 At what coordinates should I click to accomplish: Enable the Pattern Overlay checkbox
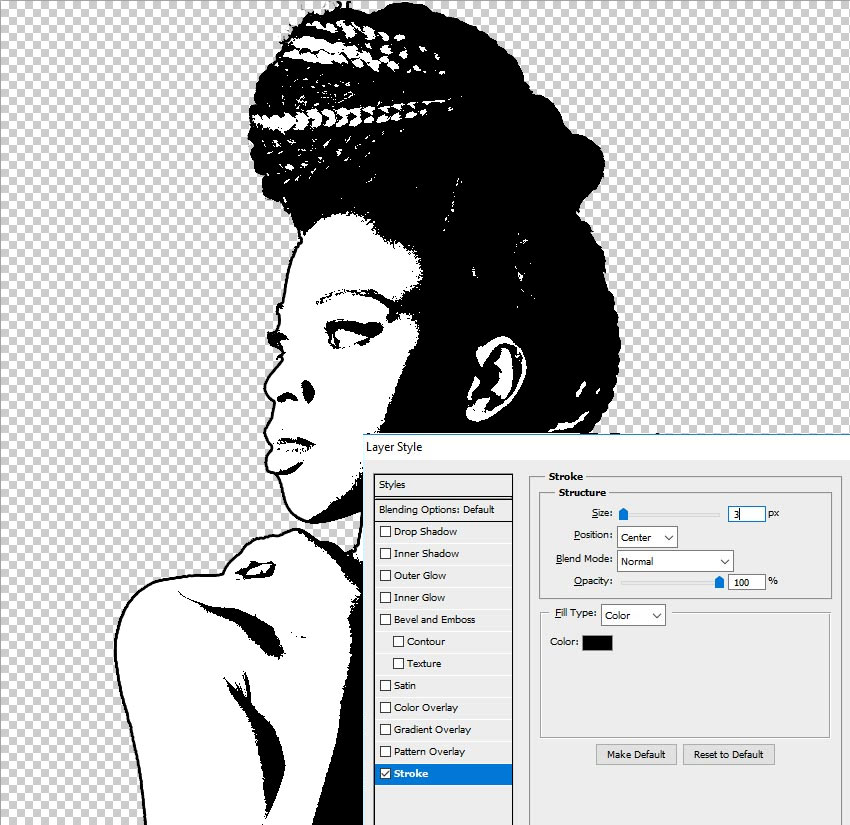(385, 751)
